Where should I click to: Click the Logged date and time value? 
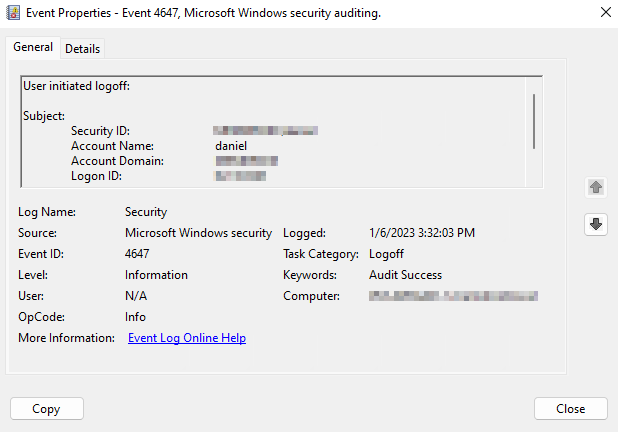coord(422,233)
